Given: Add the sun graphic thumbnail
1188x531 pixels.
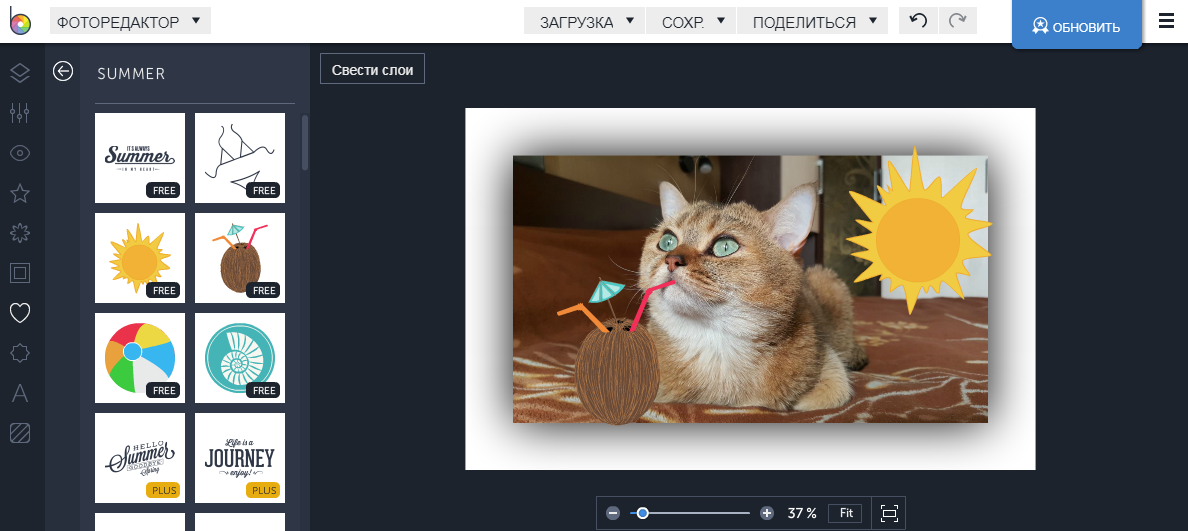Looking at the screenshot, I should [139, 258].
